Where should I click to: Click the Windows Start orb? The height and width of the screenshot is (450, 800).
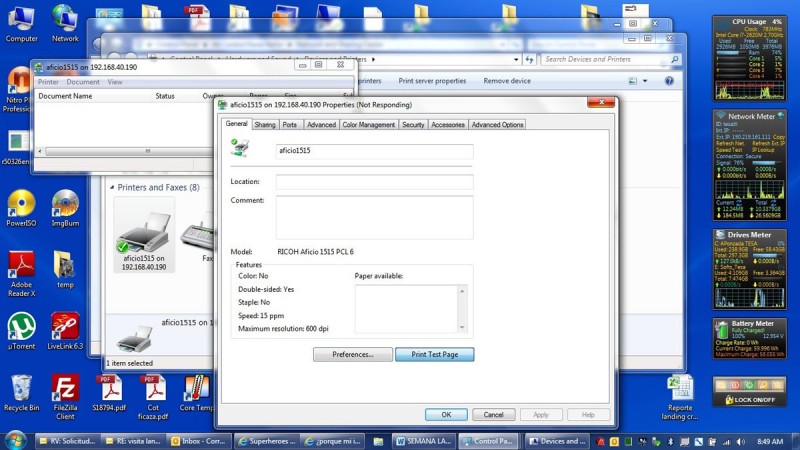15,440
